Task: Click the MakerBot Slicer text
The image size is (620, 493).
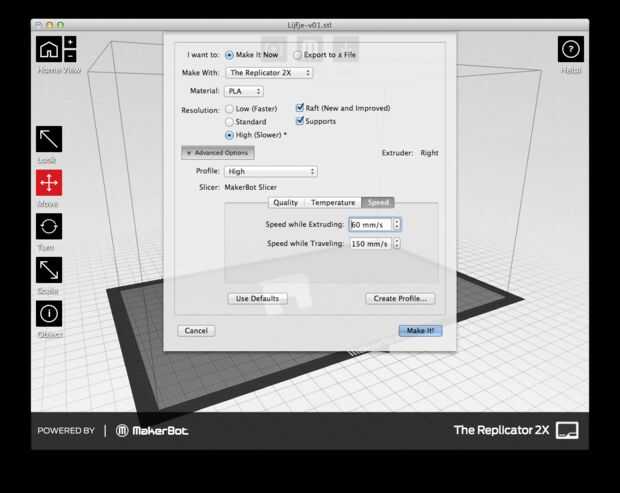Action: [251, 187]
